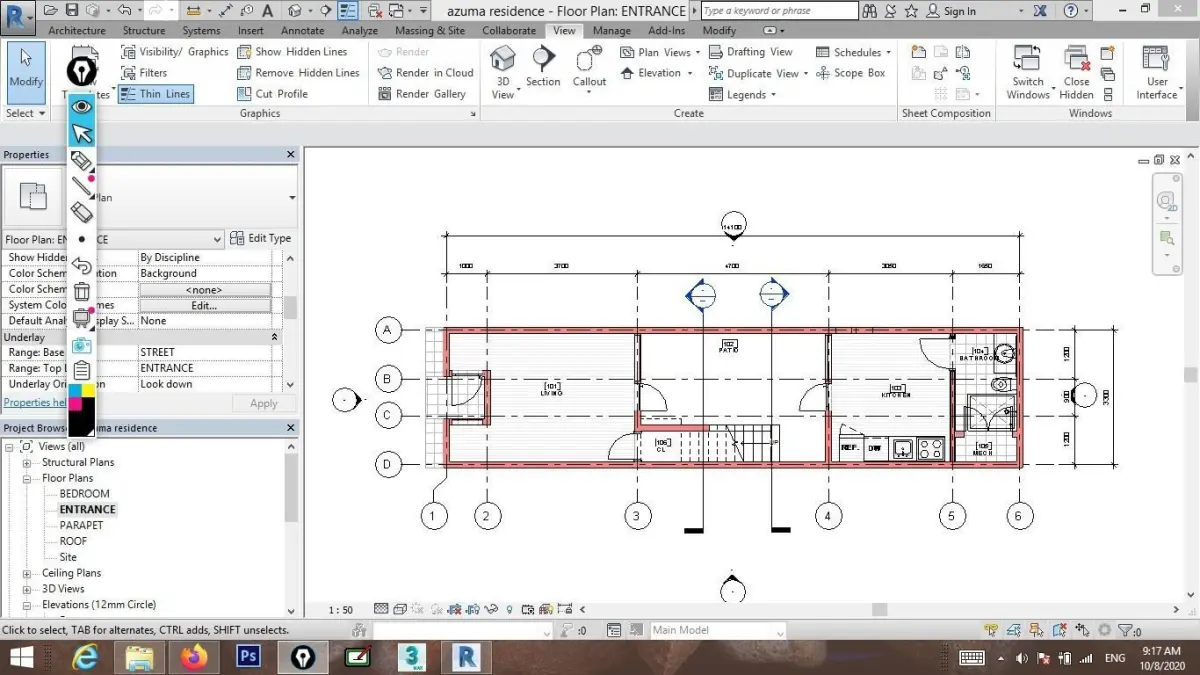Click Close Hidden windows
Screen dimensions: 1200x675
click(1076, 72)
